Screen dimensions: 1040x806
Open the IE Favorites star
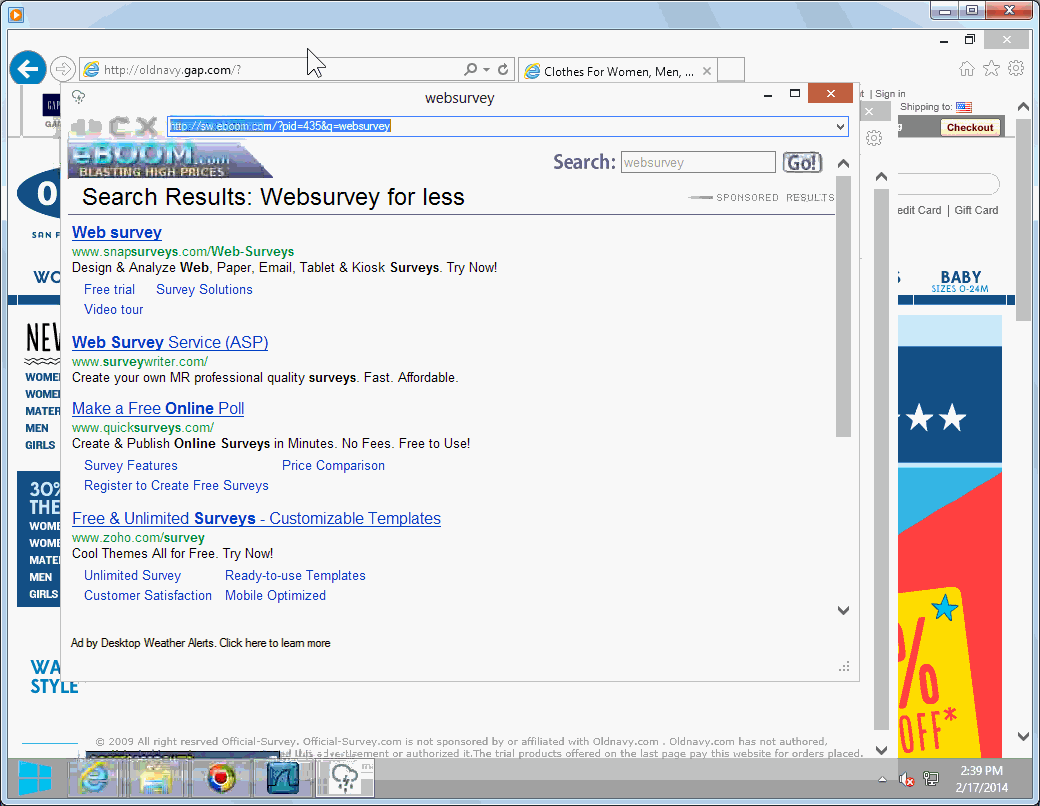(x=991, y=68)
